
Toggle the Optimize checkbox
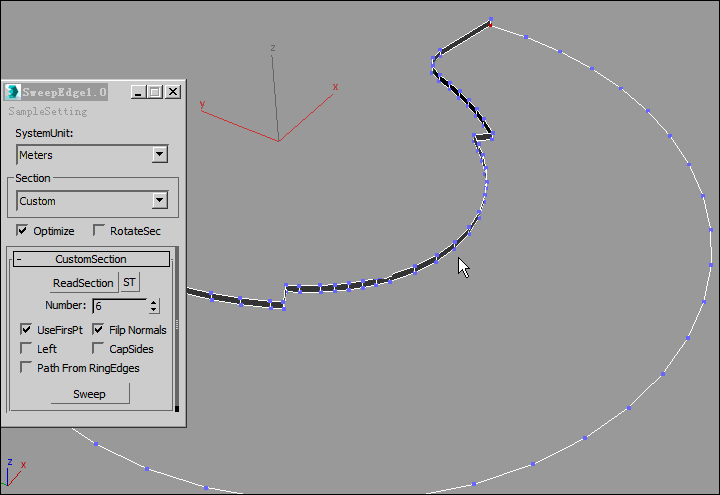pos(22,230)
